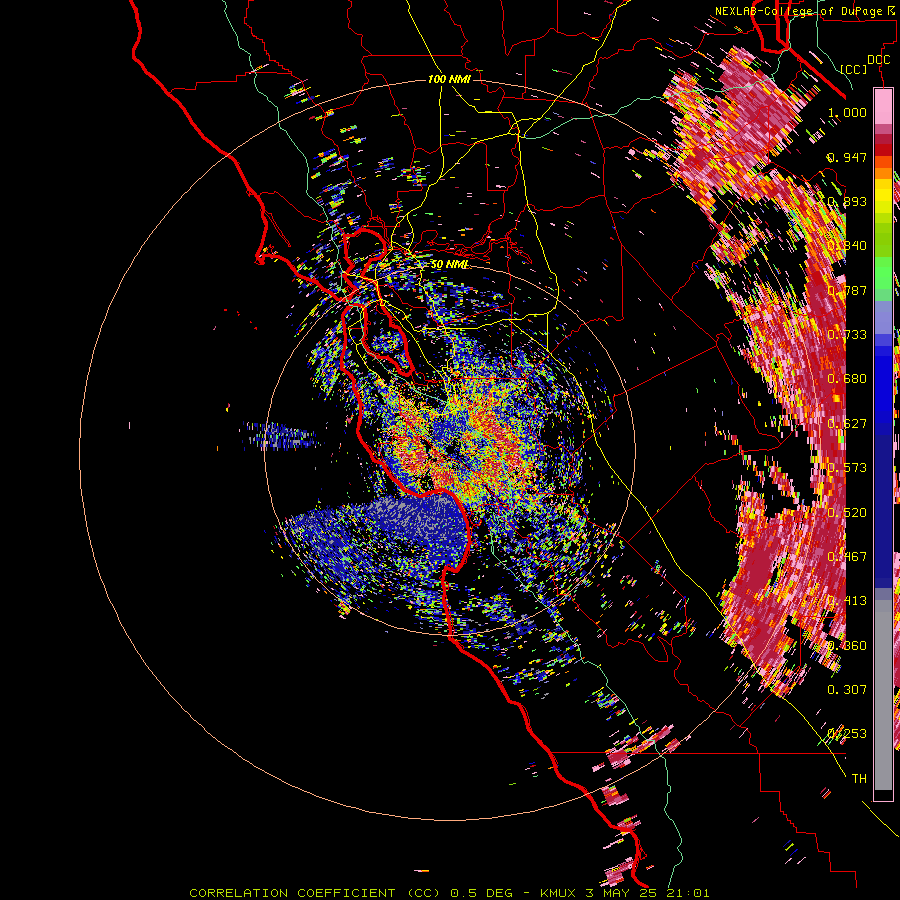Select the 0.520 scale value
The width and height of the screenshot is (900, 900).
pos(847,513)
